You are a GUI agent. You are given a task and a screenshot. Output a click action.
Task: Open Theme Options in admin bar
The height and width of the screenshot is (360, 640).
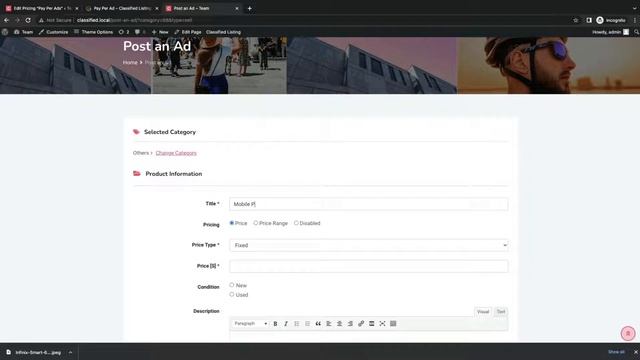pos(93,32)
